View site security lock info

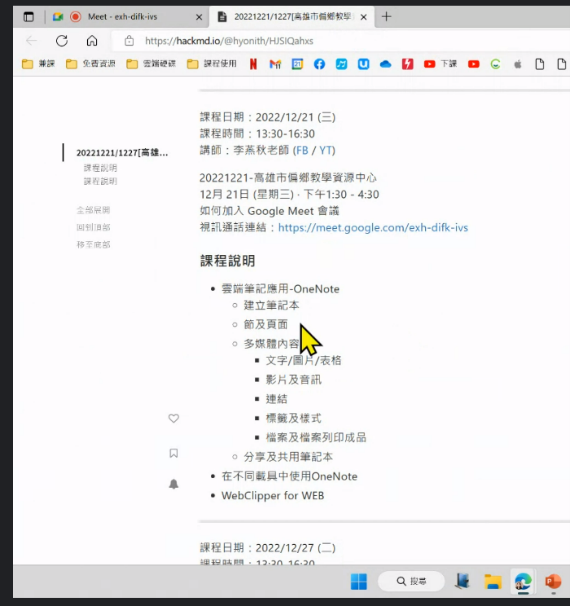129,41
